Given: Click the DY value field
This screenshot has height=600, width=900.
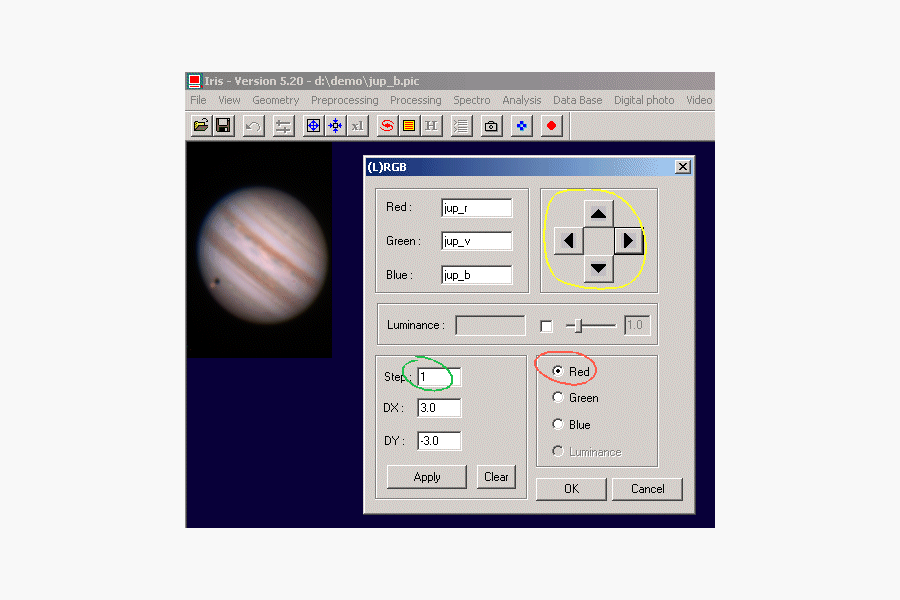Looking at the screenshot, I should pos(439,441).
